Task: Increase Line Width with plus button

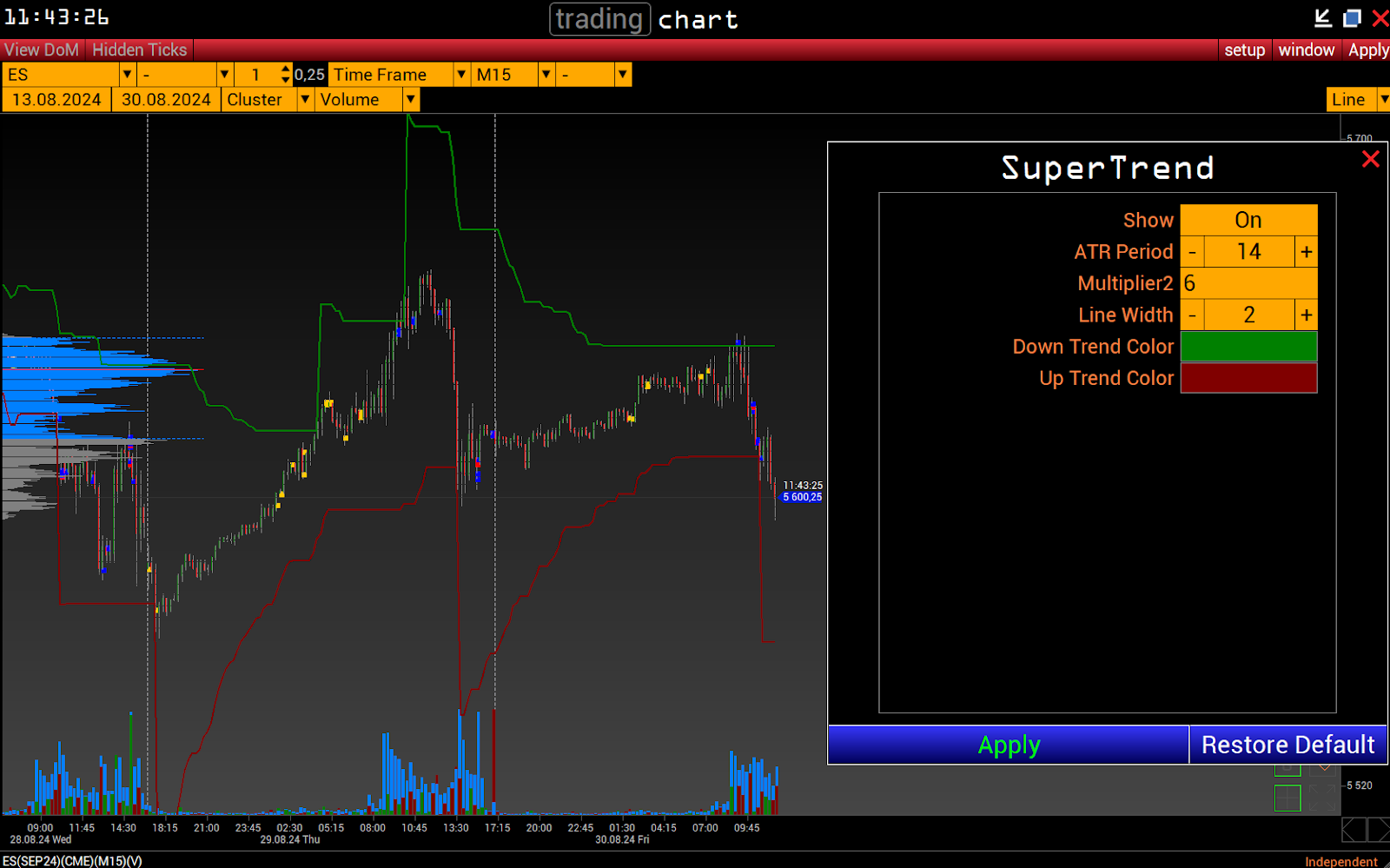Action: coord(1306,315)
